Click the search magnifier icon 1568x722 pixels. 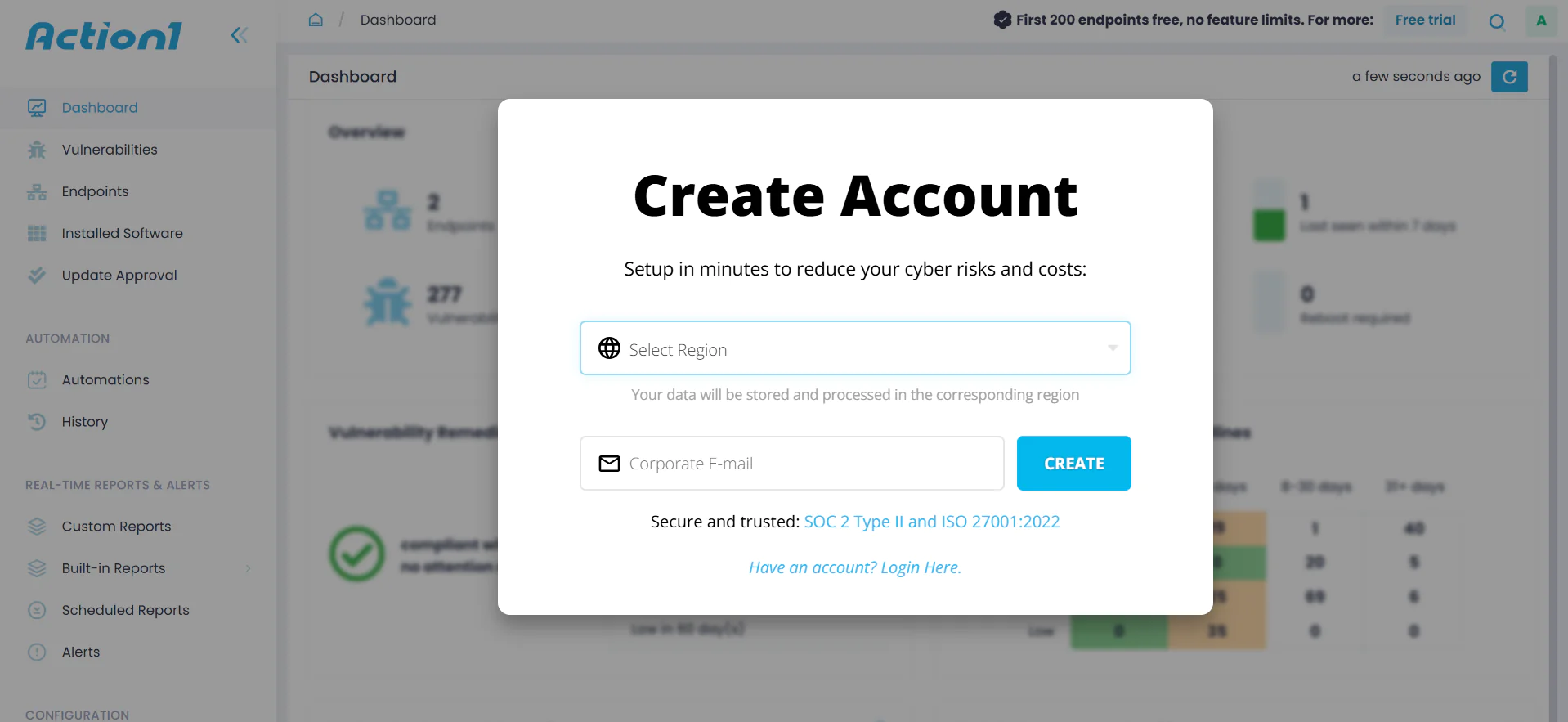coord(1497,22)
